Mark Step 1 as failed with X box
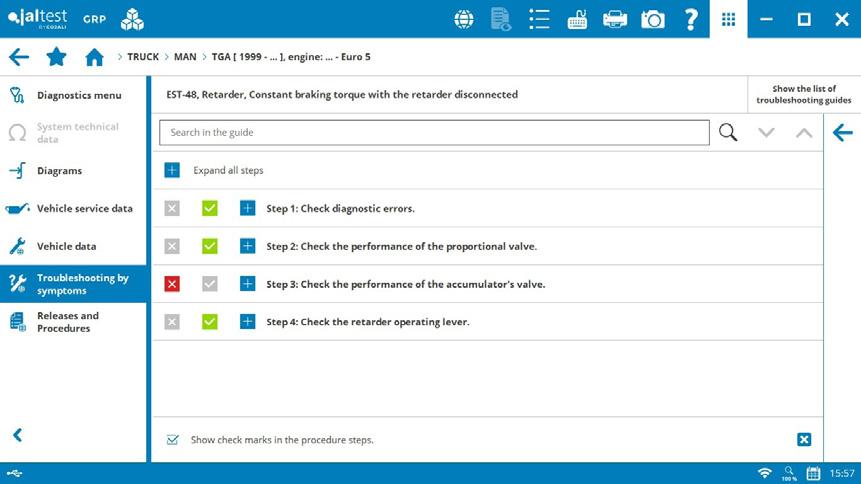The image size is (861, 484). point(172,208)
